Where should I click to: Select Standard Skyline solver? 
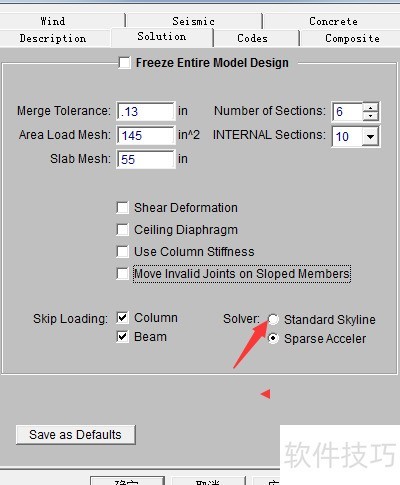point(273,320)
